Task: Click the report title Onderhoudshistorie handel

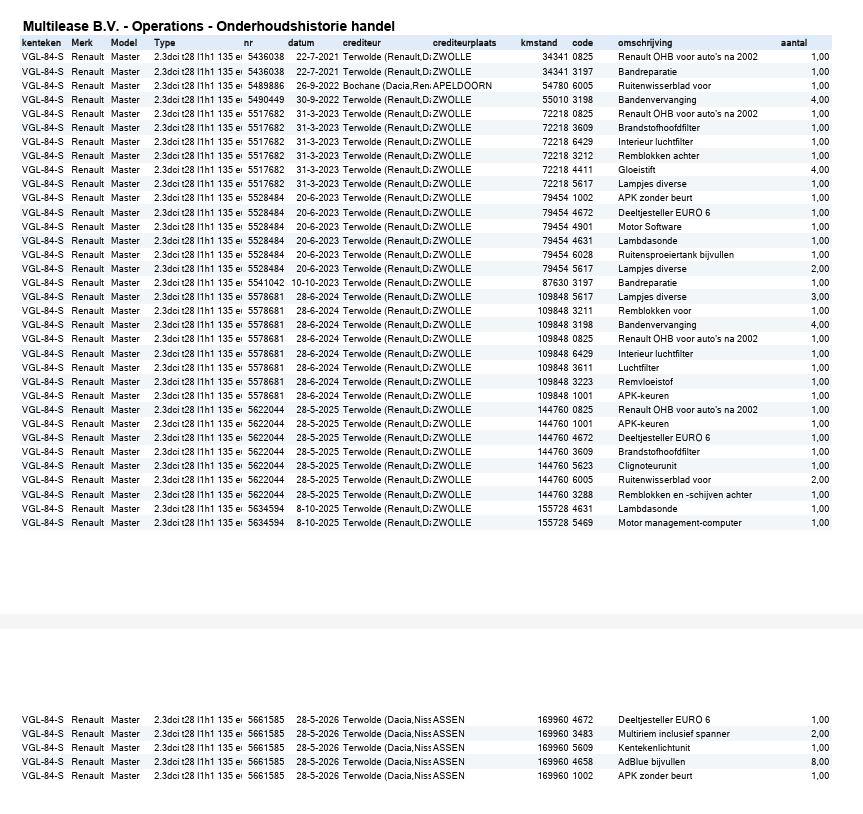Action: pos(305,26)
